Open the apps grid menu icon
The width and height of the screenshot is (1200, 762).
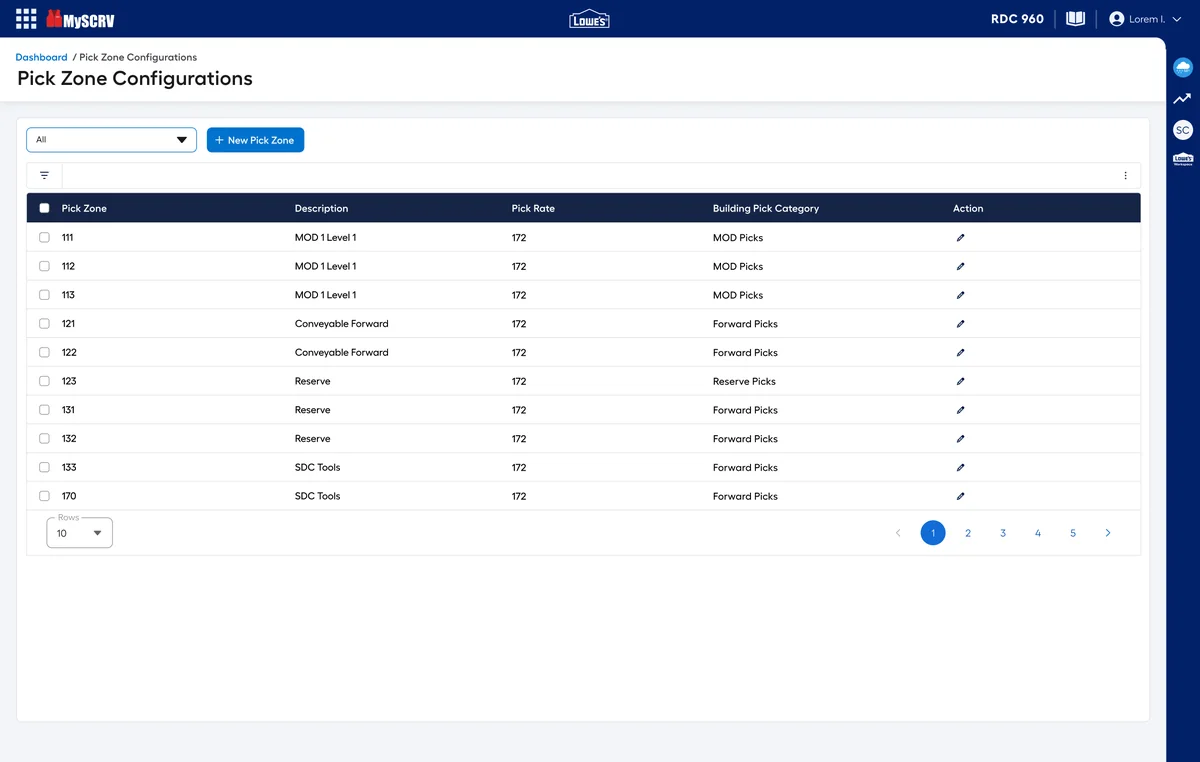pyautogui.click(x=26, y=19)
